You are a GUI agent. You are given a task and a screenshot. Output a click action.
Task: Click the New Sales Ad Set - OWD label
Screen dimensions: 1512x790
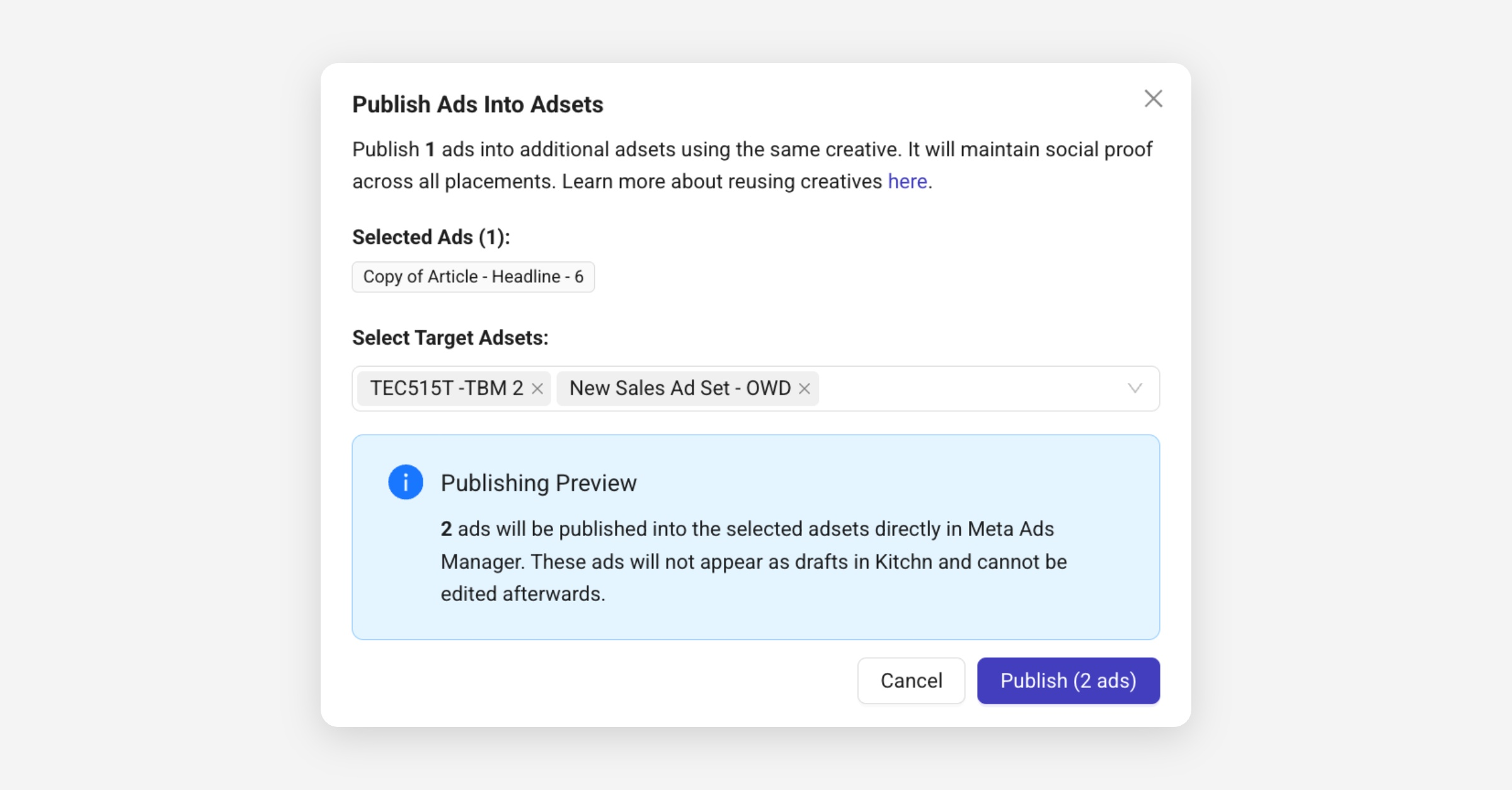(680, 388)
